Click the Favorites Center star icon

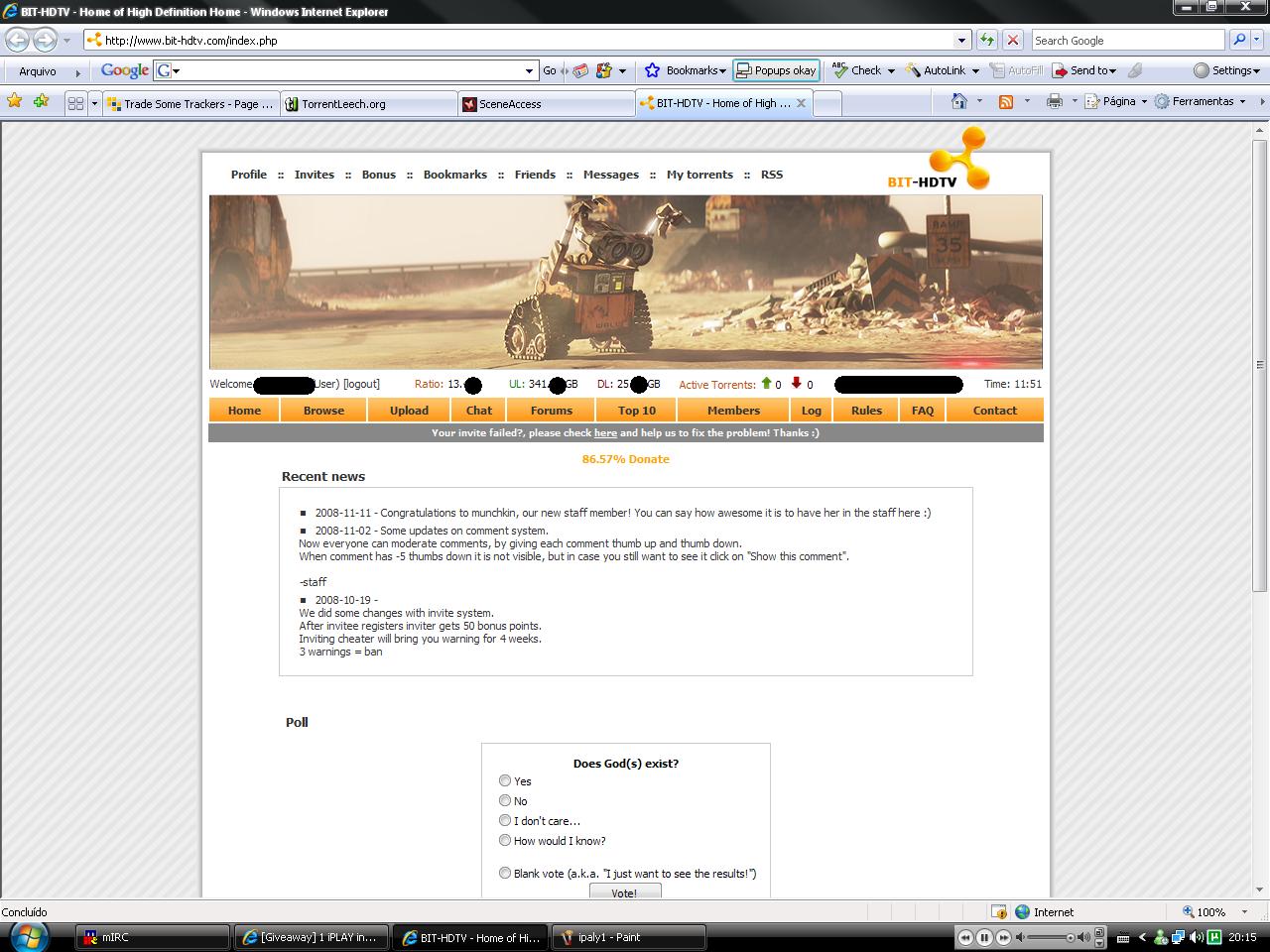point(14,101)
